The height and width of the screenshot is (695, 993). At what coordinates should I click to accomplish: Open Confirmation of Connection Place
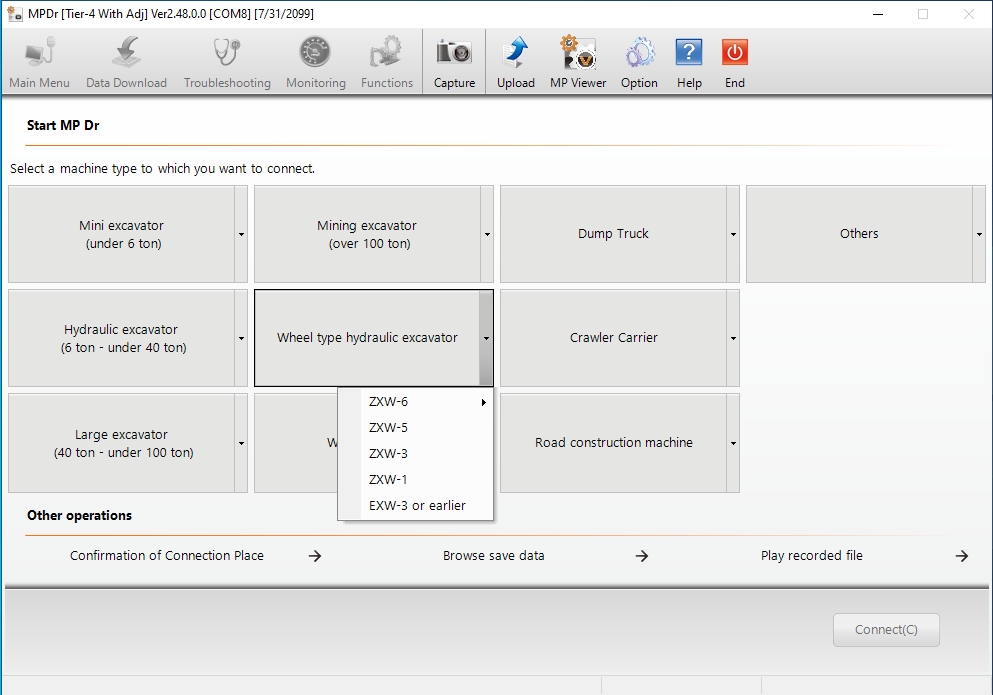(167, 556)
